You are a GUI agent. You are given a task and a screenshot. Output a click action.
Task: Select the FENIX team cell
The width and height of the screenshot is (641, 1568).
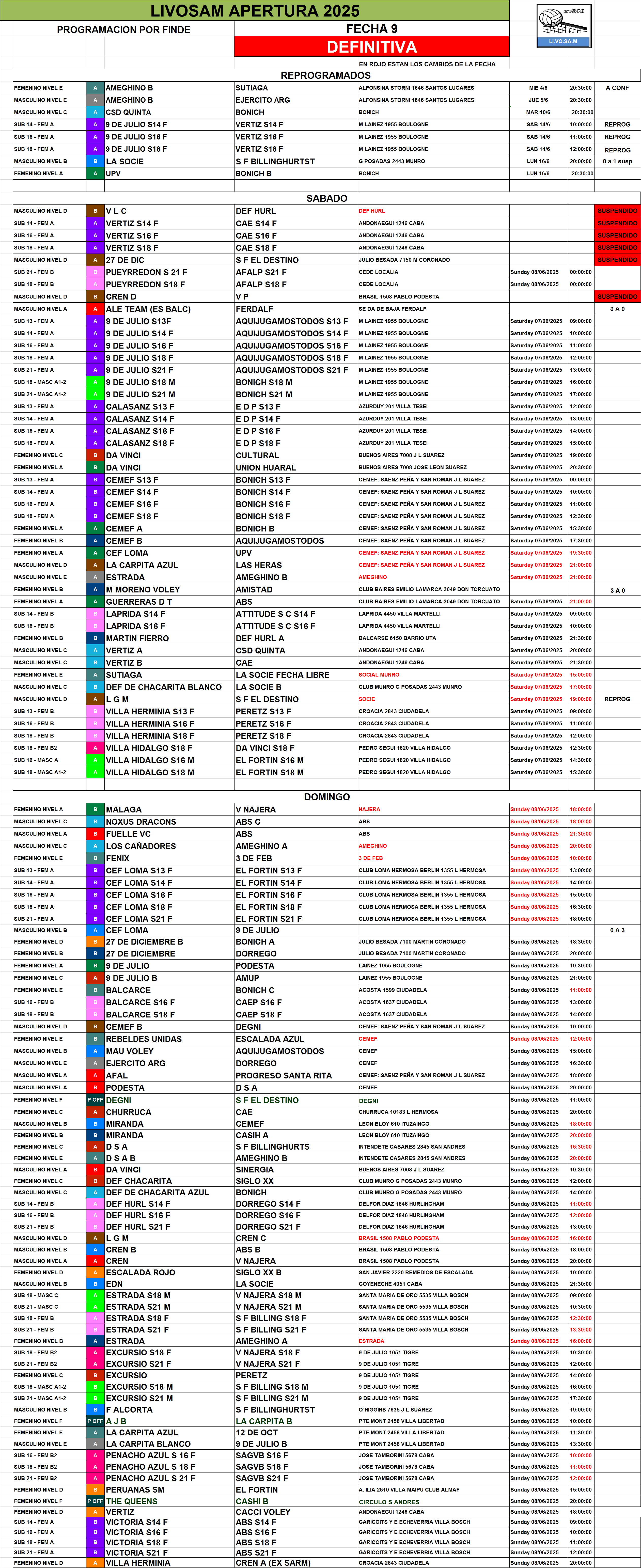[x=169, y=858]
